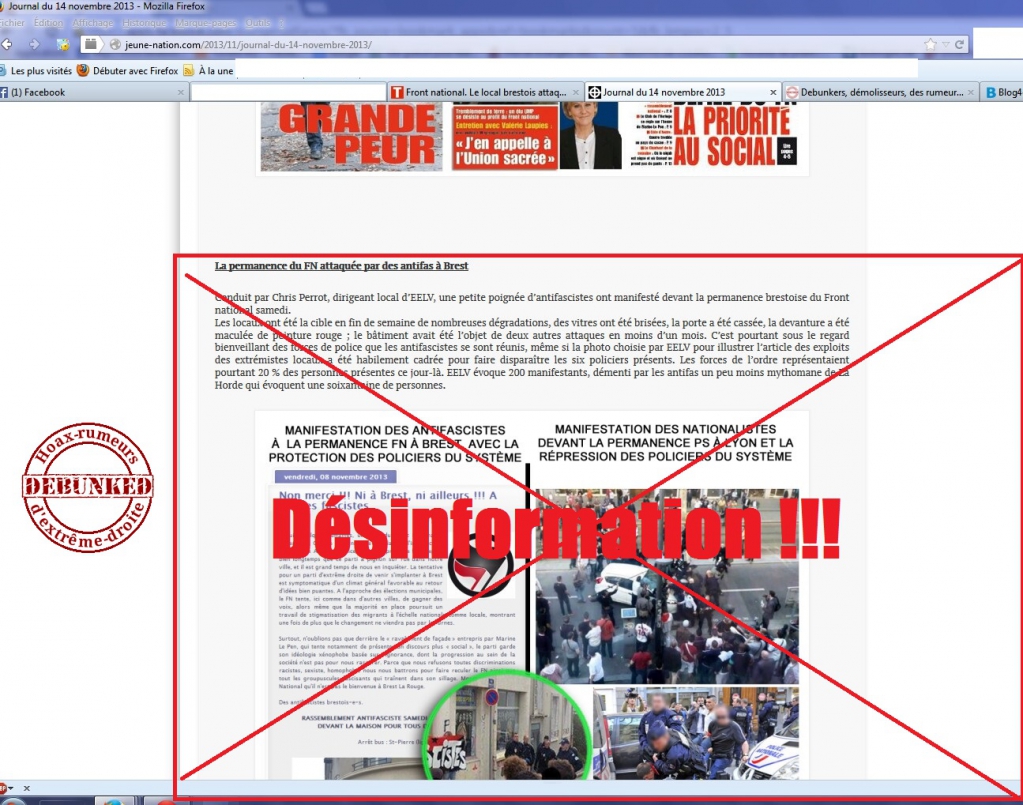Close the Facebook tab
1023x805 pixels.
click(181, 93)
